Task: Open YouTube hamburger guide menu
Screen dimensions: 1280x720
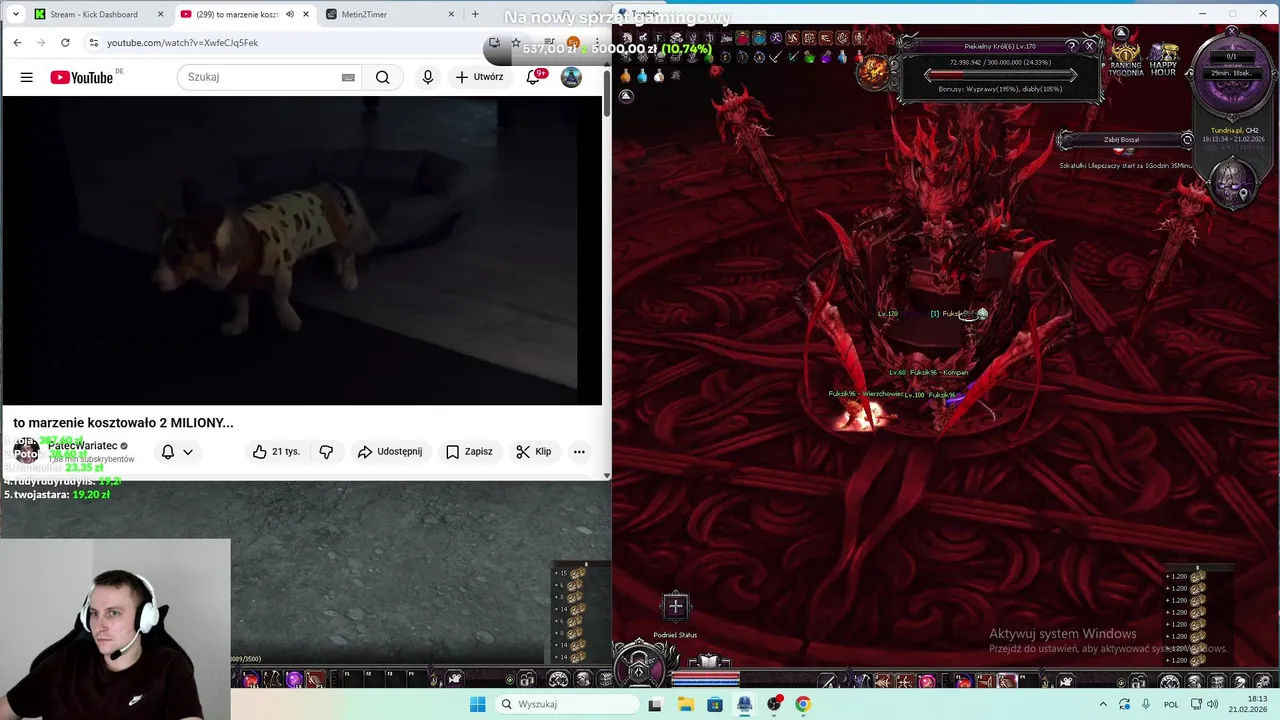Action: [x=27, y=77]
